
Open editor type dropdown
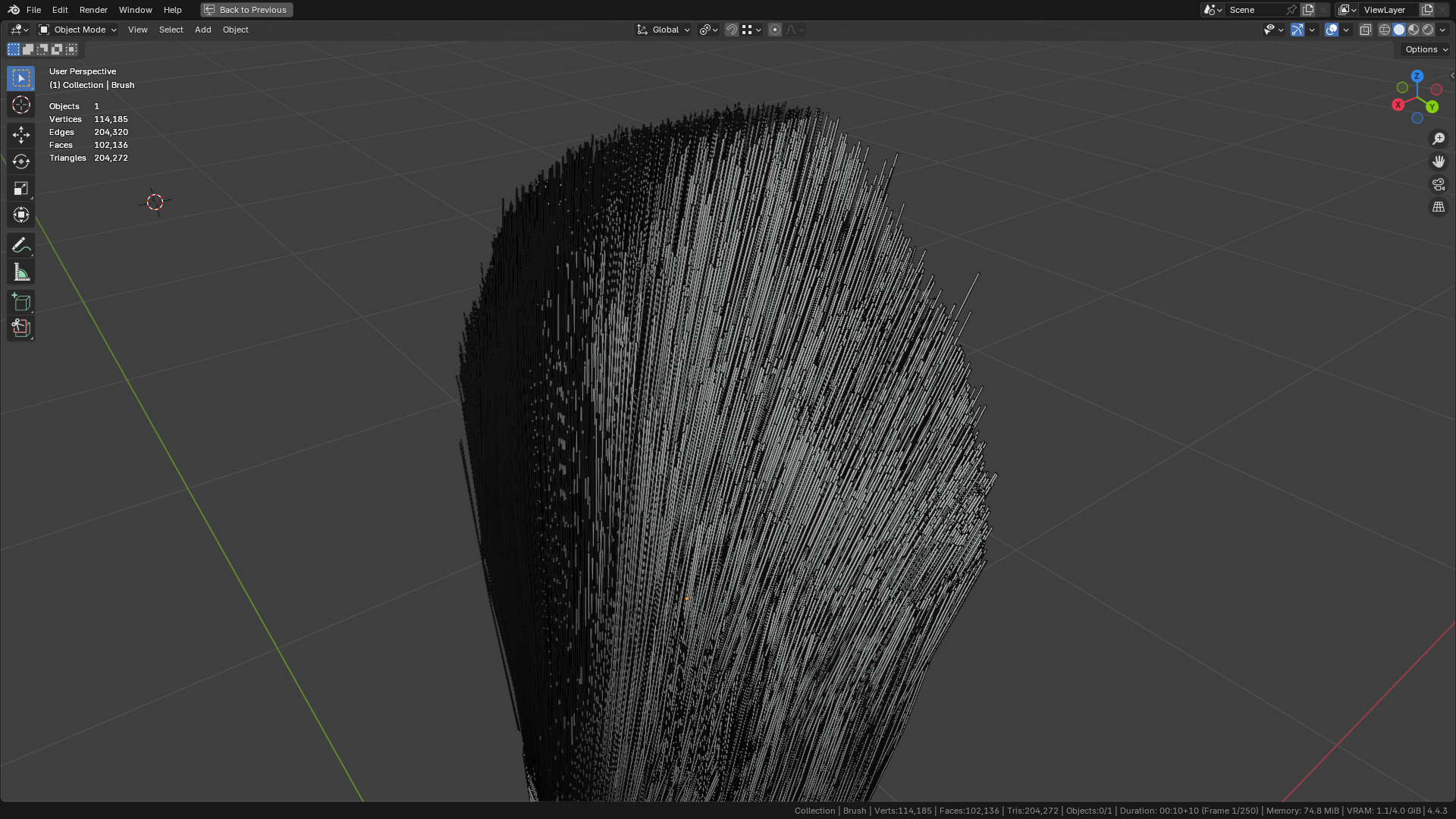pyautogui.click(x=19, y=30)
